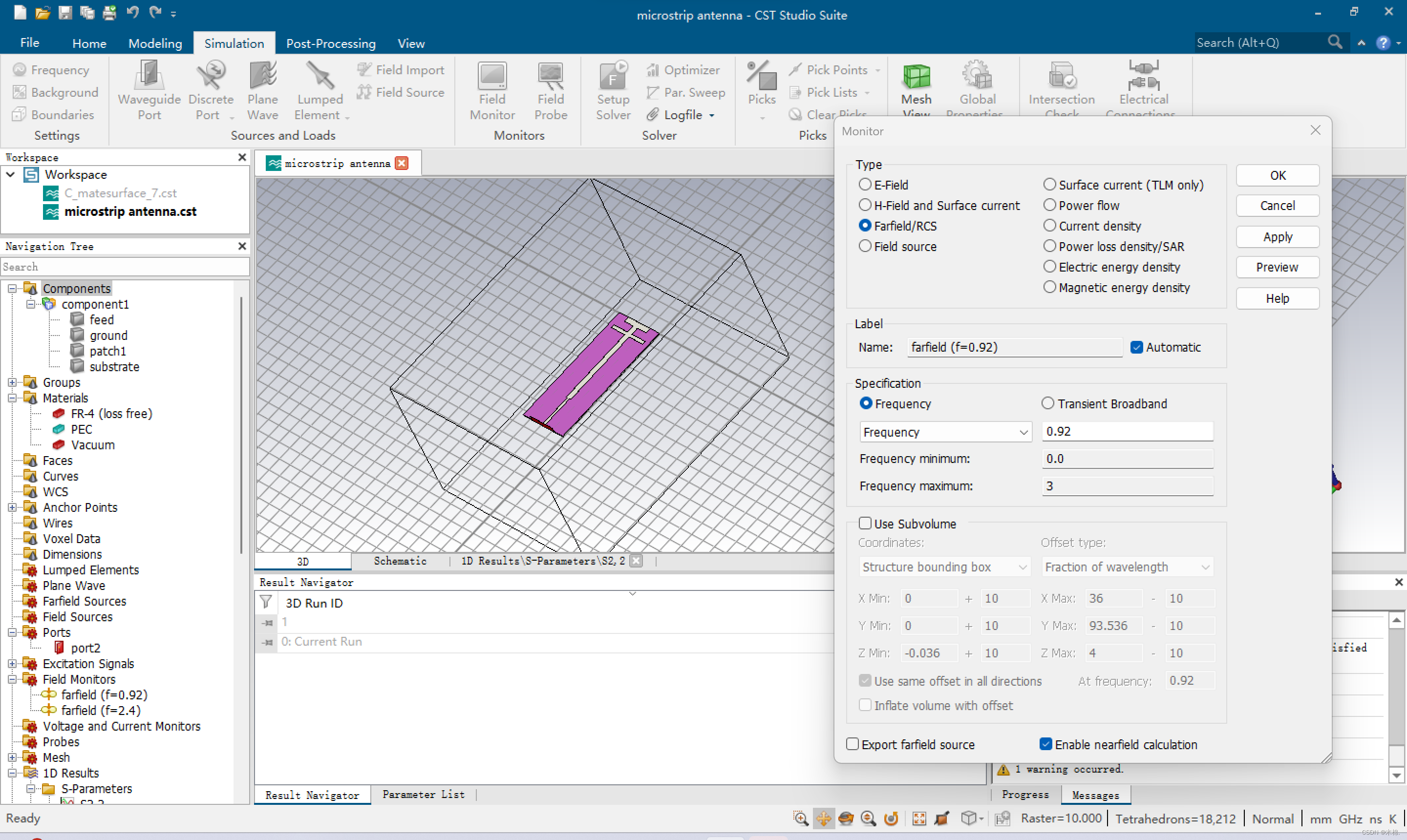The width and height of the screenshot is (1407, 840).
Task: Open the Frequency specification dropdown
Action: [944, 432]
